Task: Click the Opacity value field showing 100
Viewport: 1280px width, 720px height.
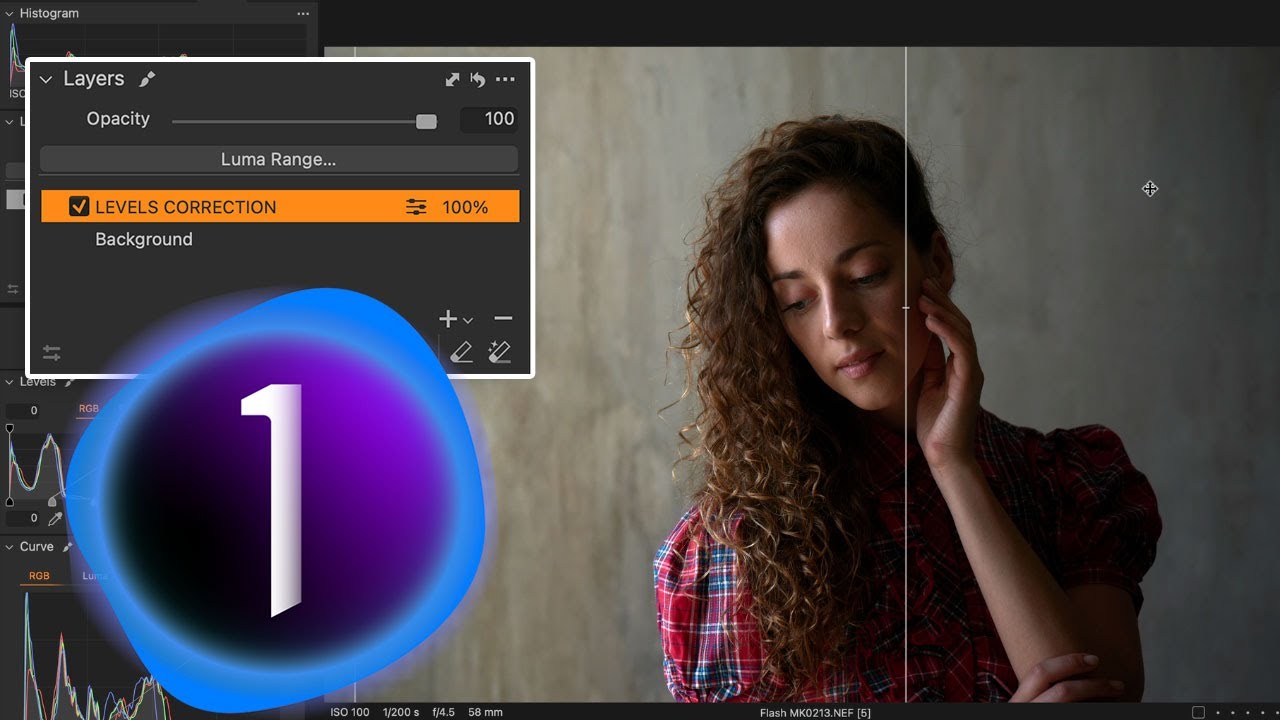Action: 489,119
